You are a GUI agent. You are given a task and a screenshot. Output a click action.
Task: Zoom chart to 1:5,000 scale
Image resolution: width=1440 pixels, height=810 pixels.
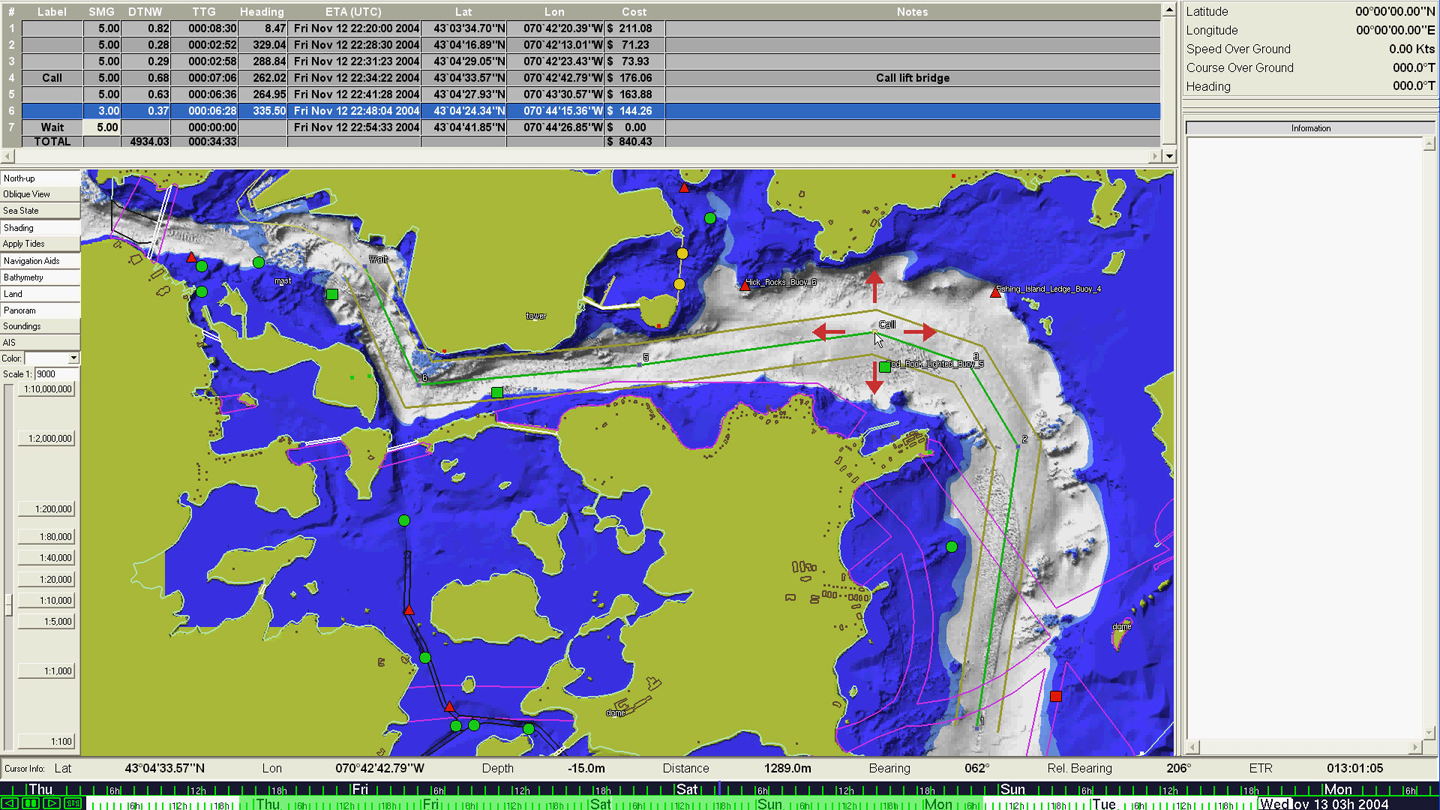[47, 621]
